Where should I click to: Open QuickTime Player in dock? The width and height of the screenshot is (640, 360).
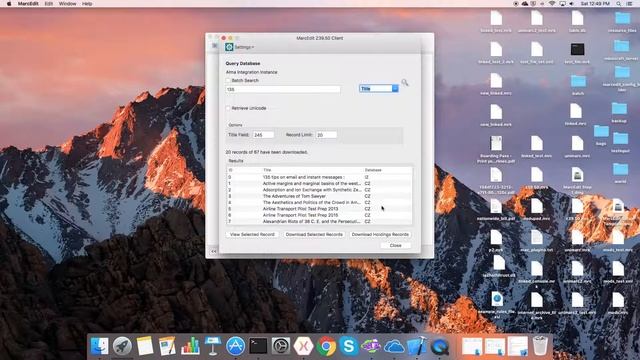coord(440,346)
